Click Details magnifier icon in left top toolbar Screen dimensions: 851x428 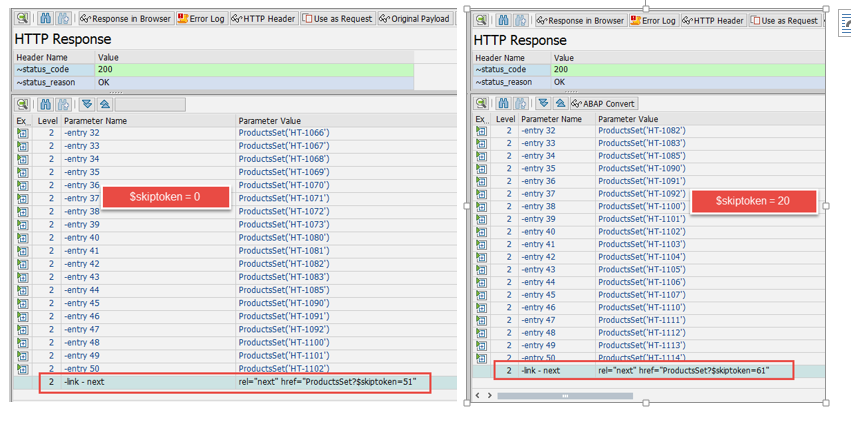click(x=21, y=19)
